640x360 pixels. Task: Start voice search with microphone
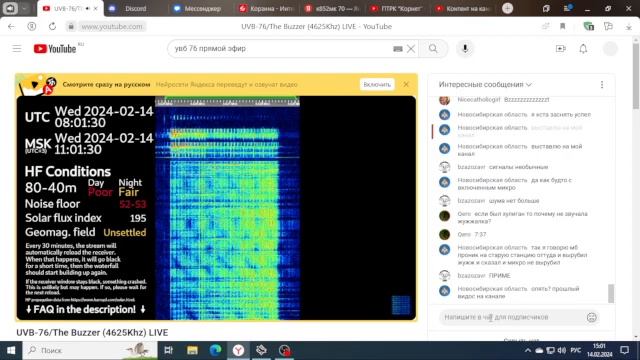tap(465, 49)
